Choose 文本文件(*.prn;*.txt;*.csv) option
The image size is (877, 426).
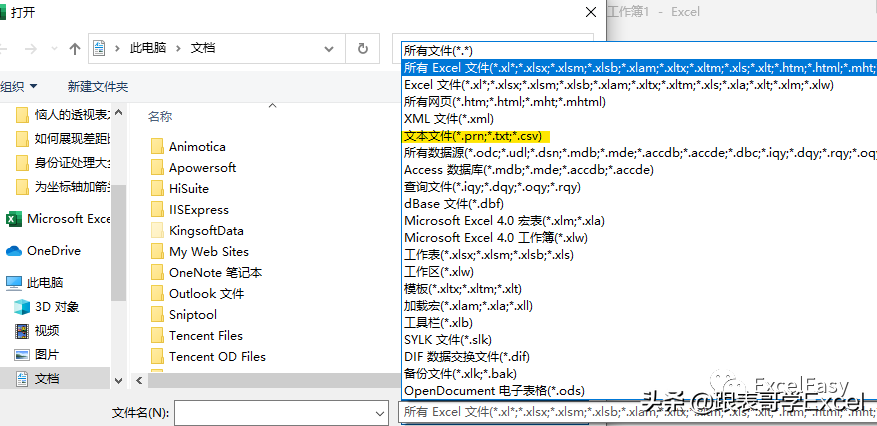click(x=639, y=136)
